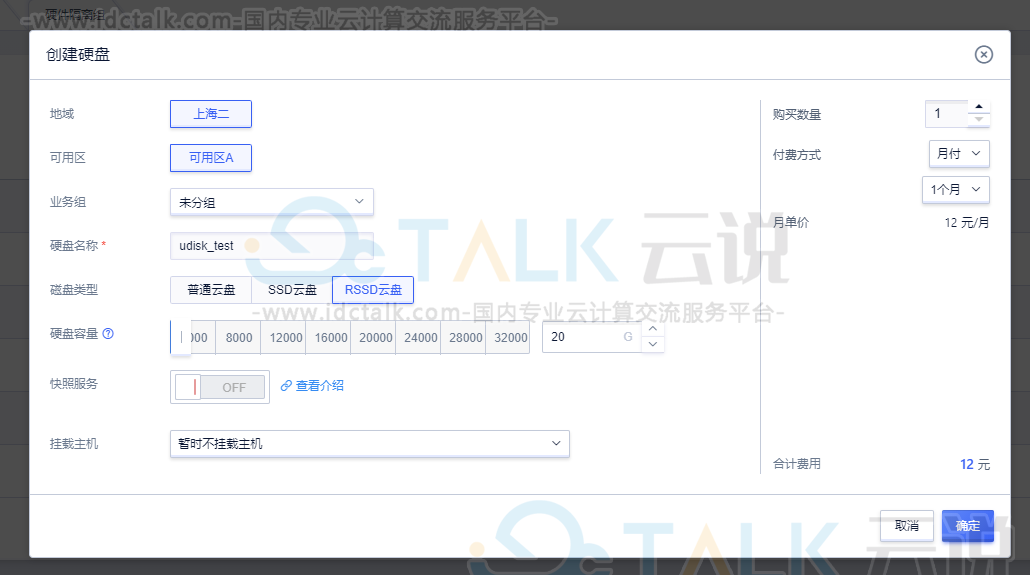Click the 磁盘类型 label

click(74, 290)
